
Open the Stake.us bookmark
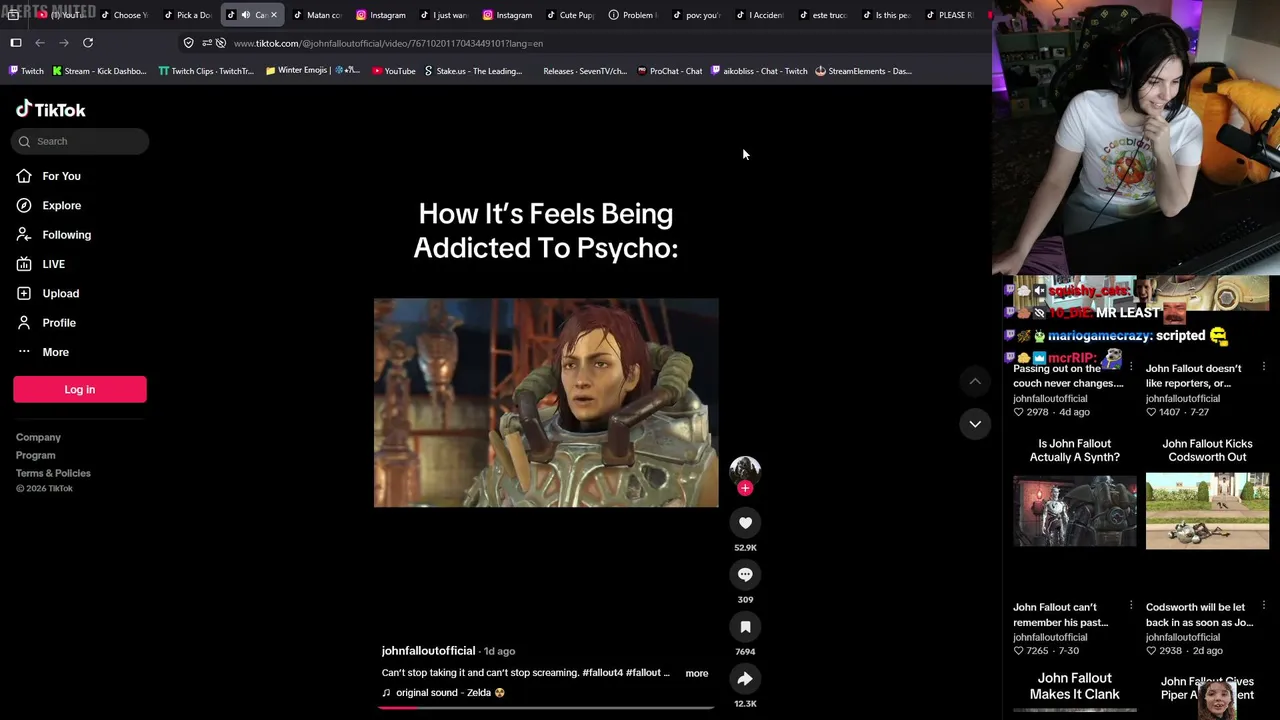(473, 71)
